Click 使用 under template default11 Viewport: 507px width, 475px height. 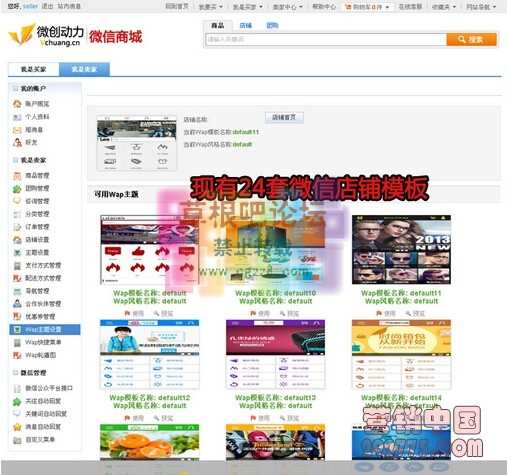click(386, 314)
